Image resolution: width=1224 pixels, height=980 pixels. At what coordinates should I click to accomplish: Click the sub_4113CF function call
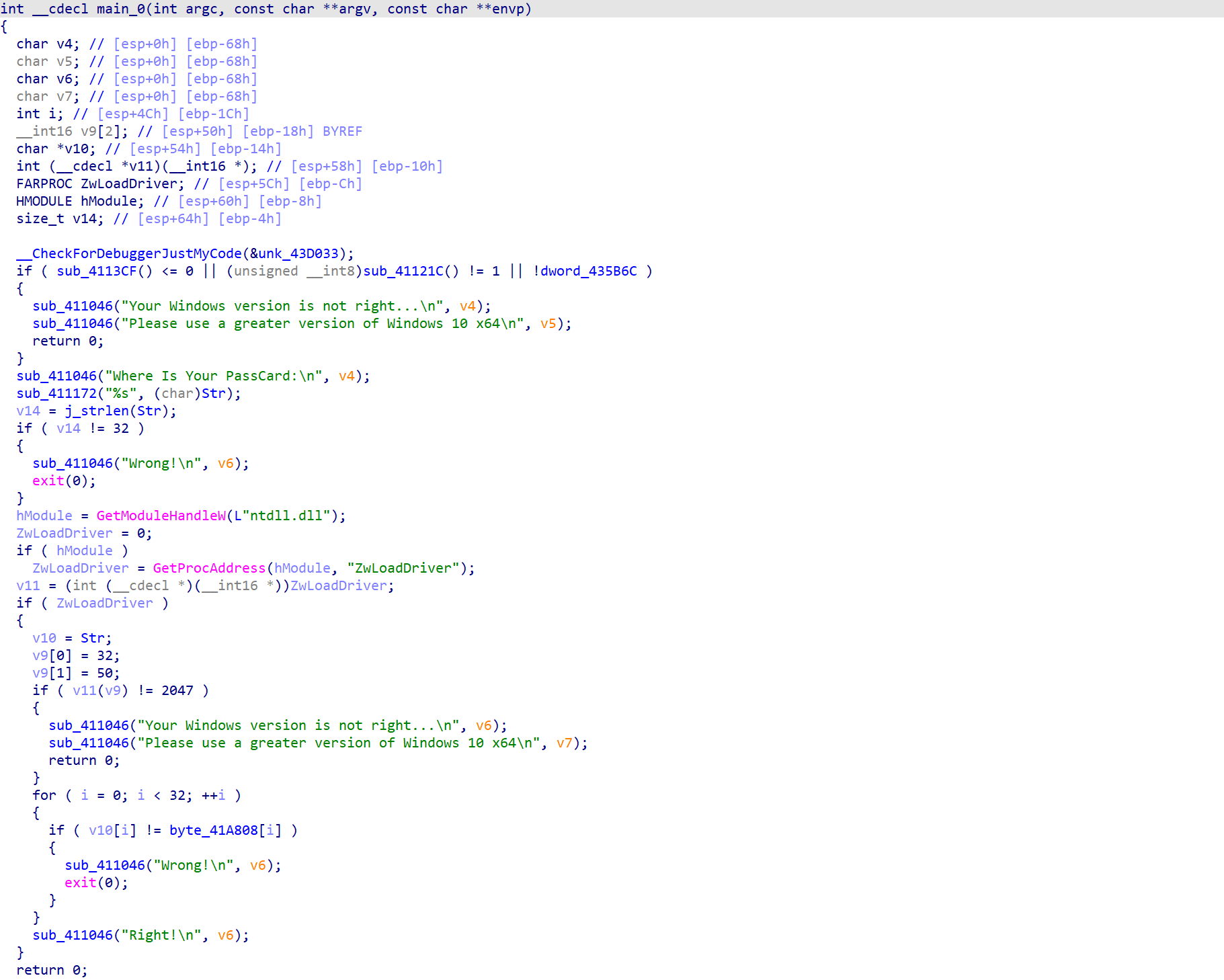pyautogui.click(x=96, y=271)
